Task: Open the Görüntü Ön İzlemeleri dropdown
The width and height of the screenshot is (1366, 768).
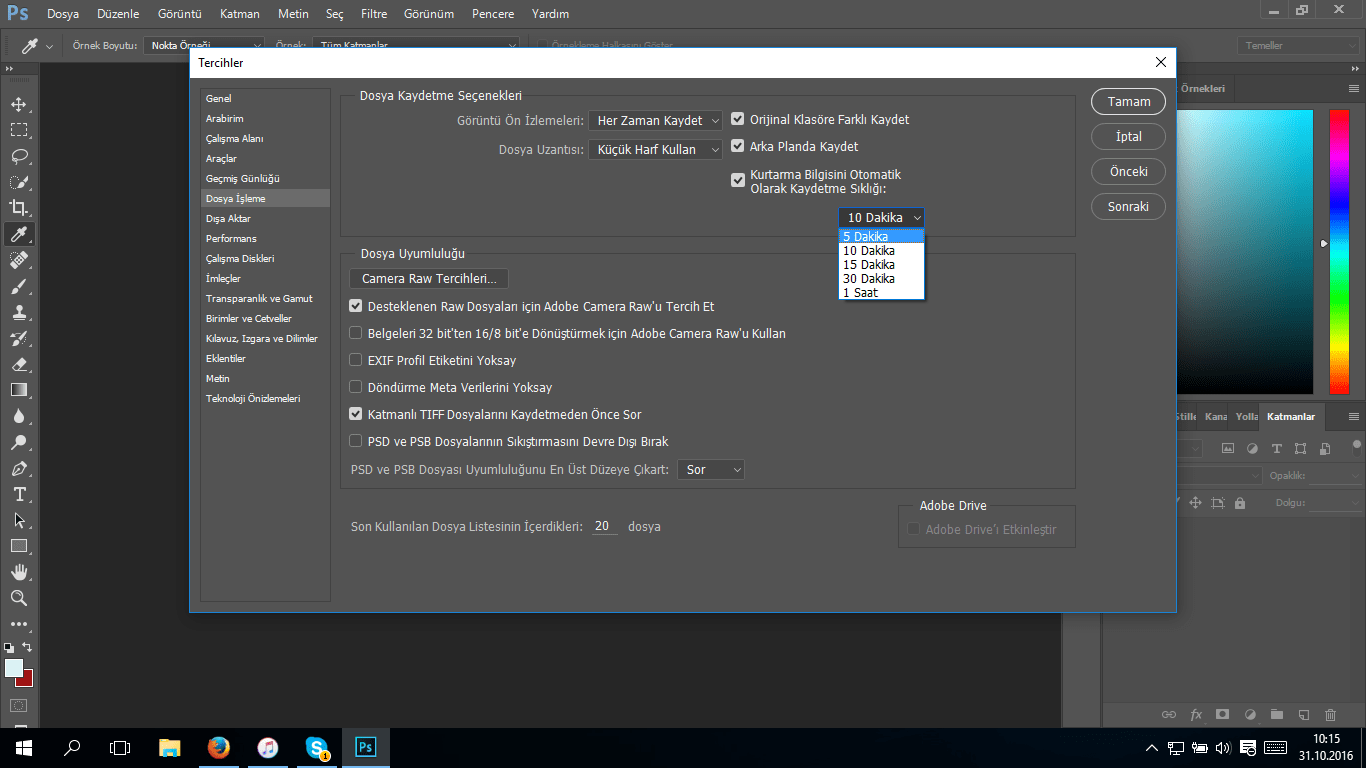Action: [x=655, y=120]
